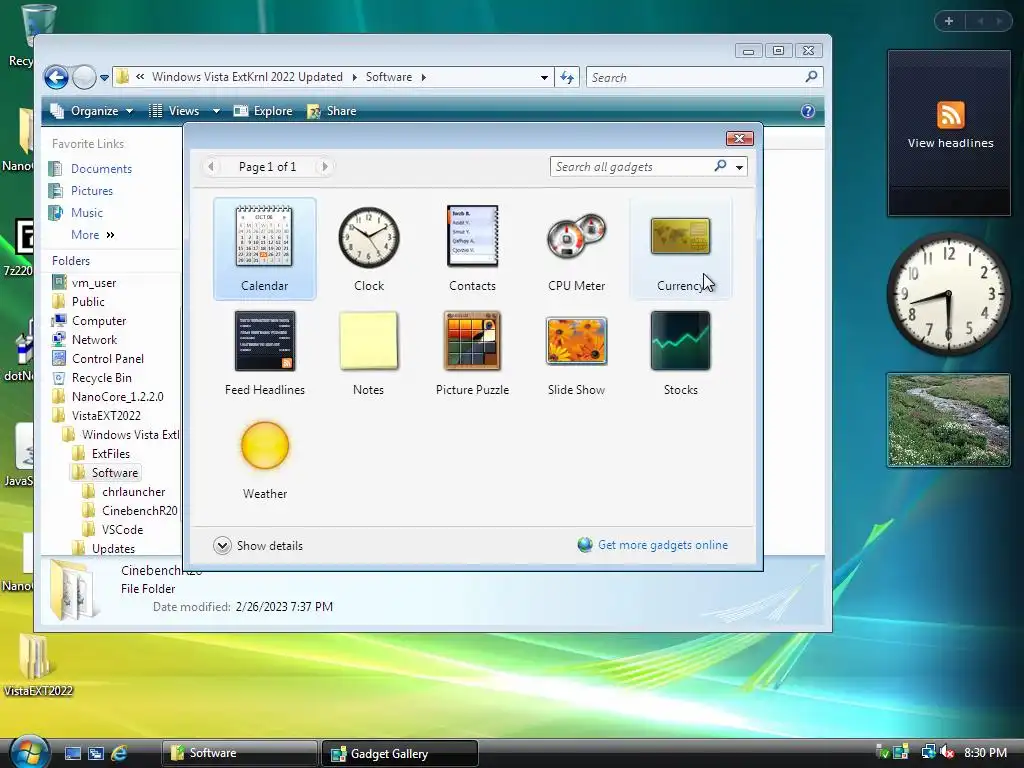The height and width of the screenshot is (768, 1024).
Task: Switch to Gadget Gallery taskbar button
Action: tap(400, 753)
